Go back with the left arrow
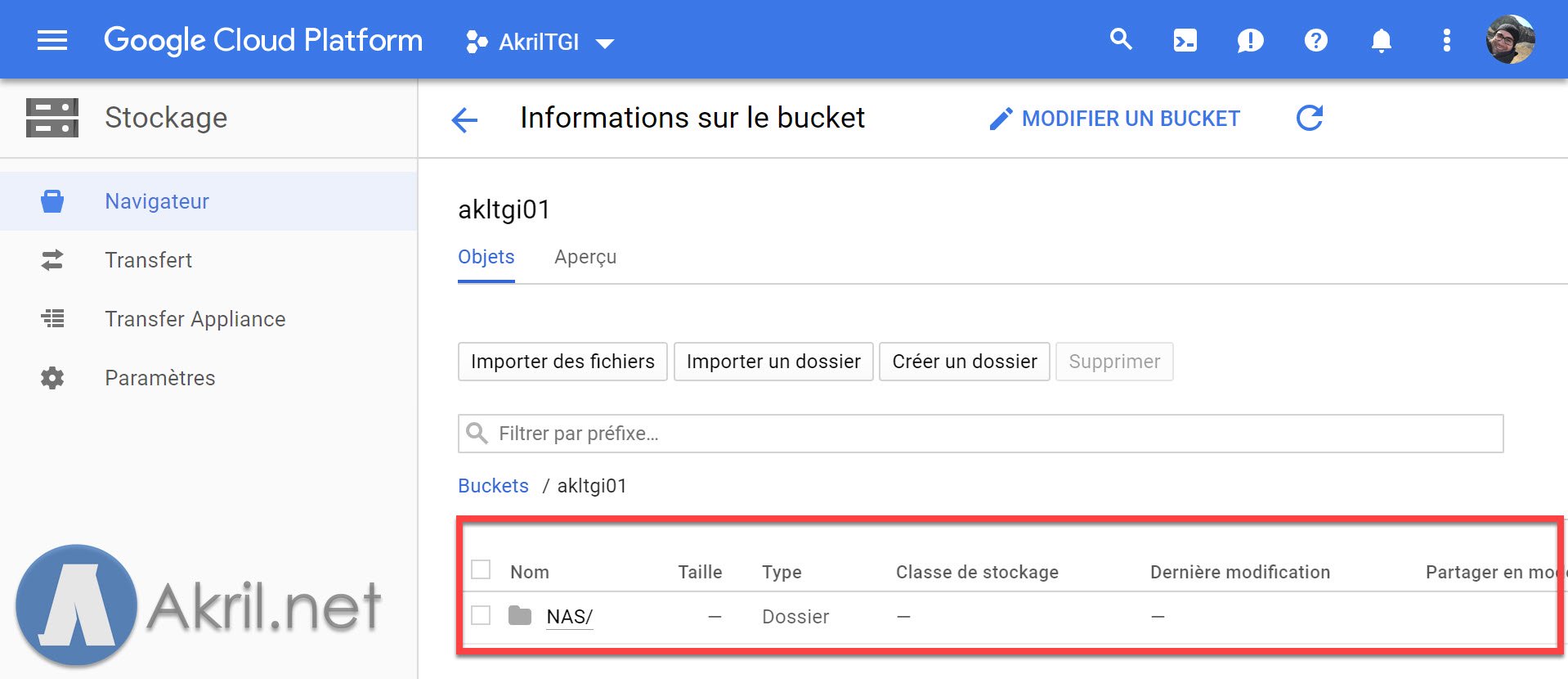The image size is (1568, 679). tap(464, 120)
